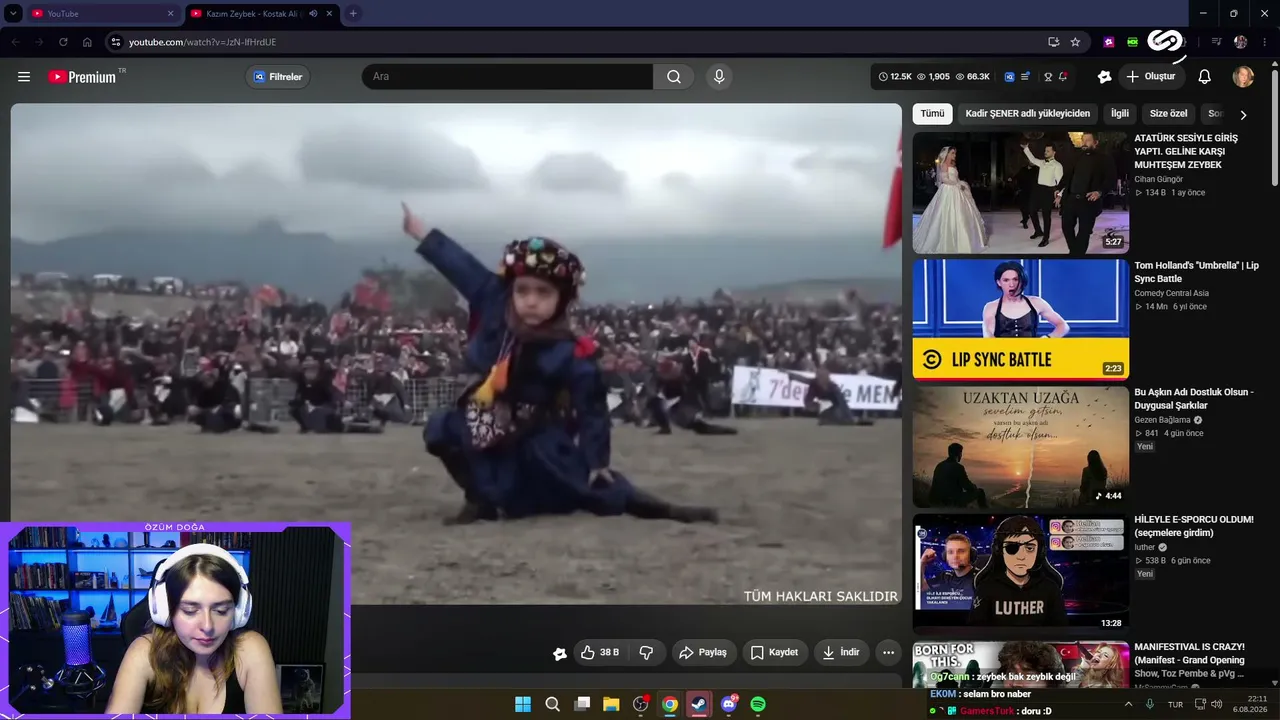The height and width of the screenshot is (720, 1280).
Task: Click inside the Ara search field
Action: point(507,77)
